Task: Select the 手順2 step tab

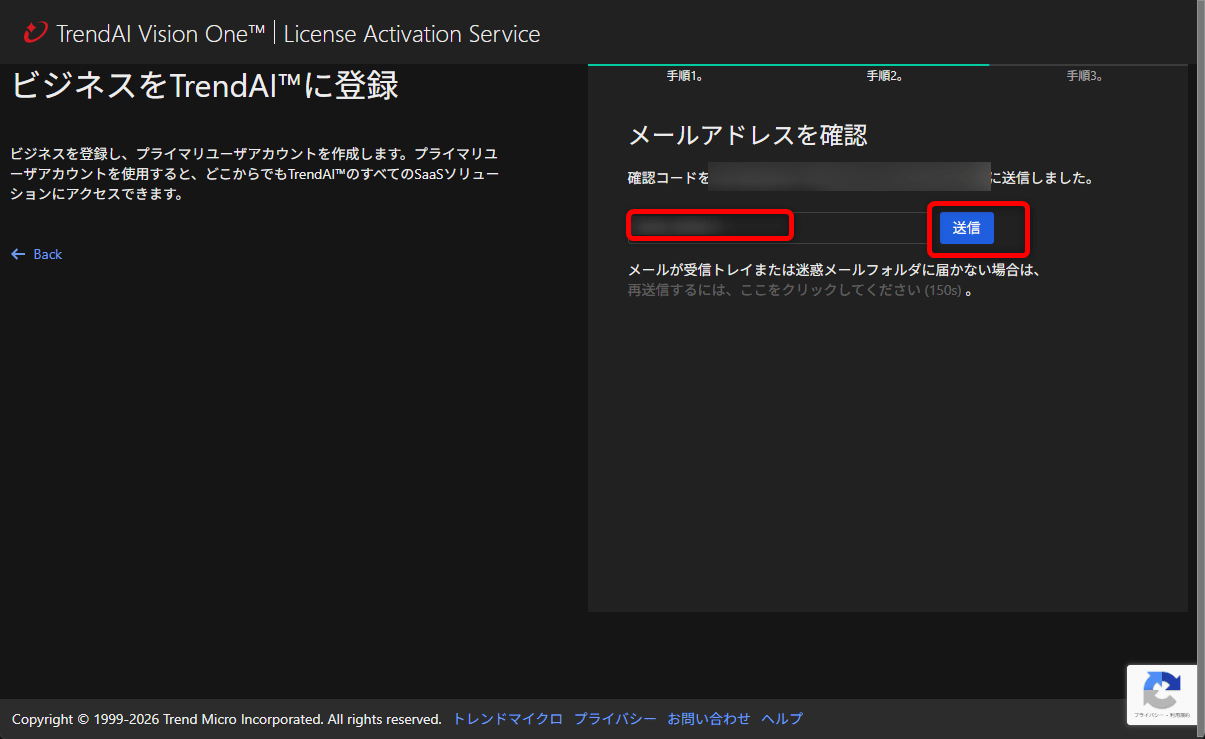Action: pyautogui.click(x=886, y=75)
